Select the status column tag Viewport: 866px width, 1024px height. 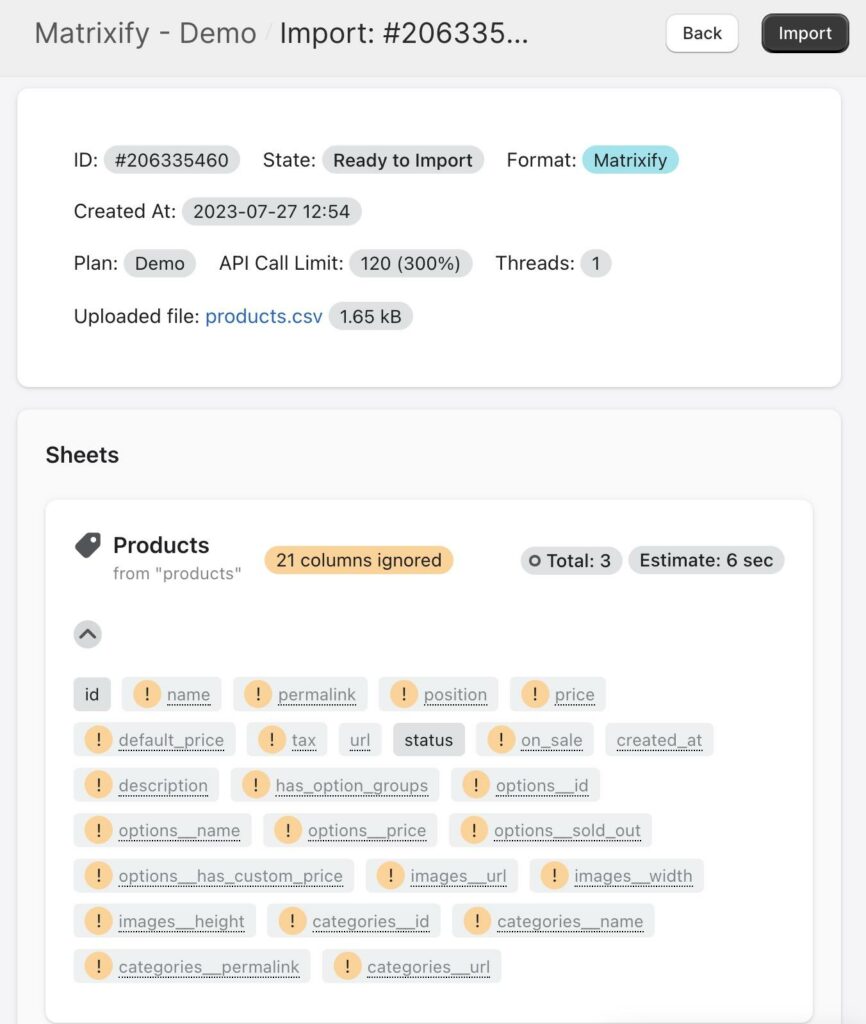tap(428, 740)
